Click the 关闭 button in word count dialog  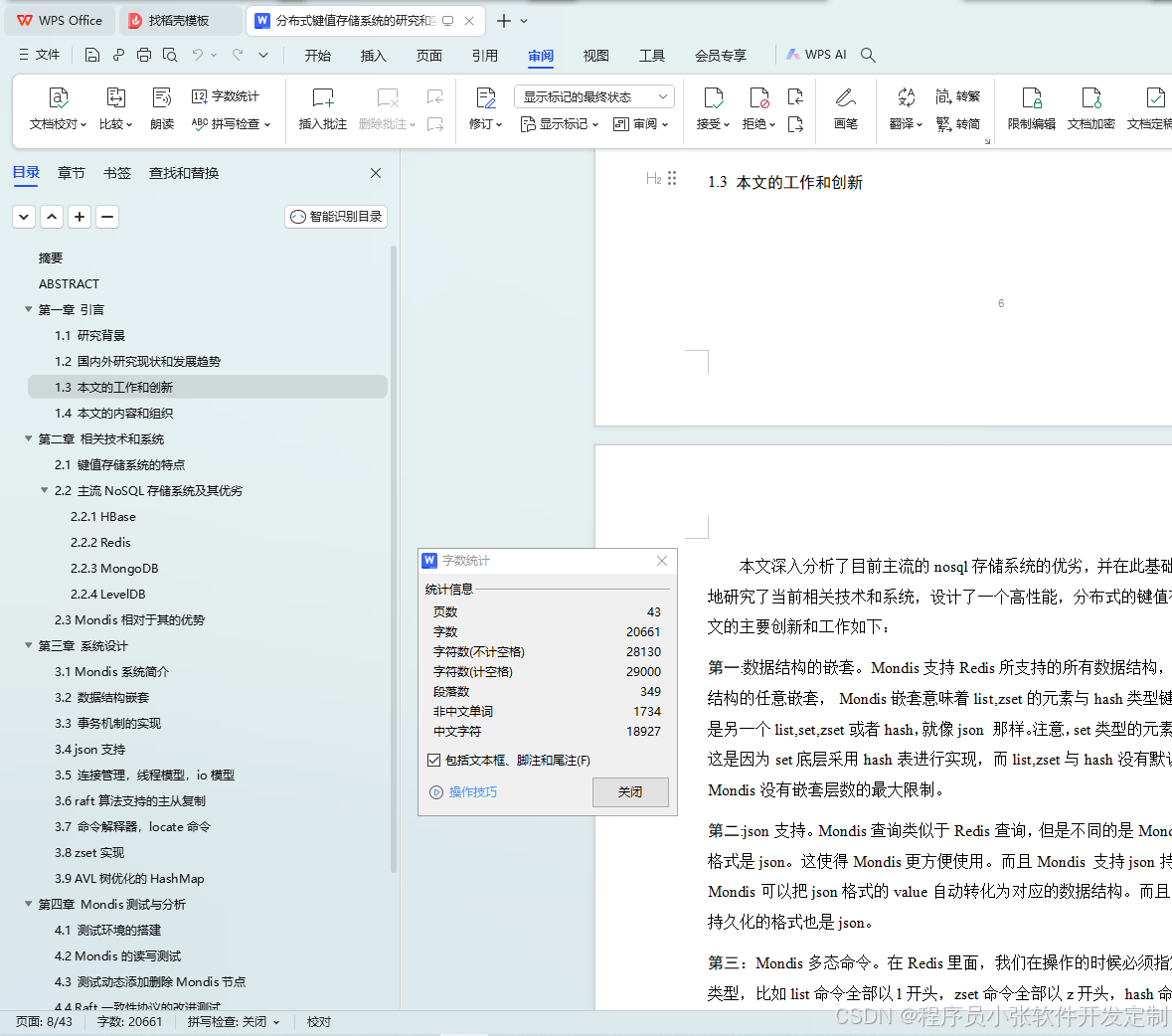[x=630, y=791]
